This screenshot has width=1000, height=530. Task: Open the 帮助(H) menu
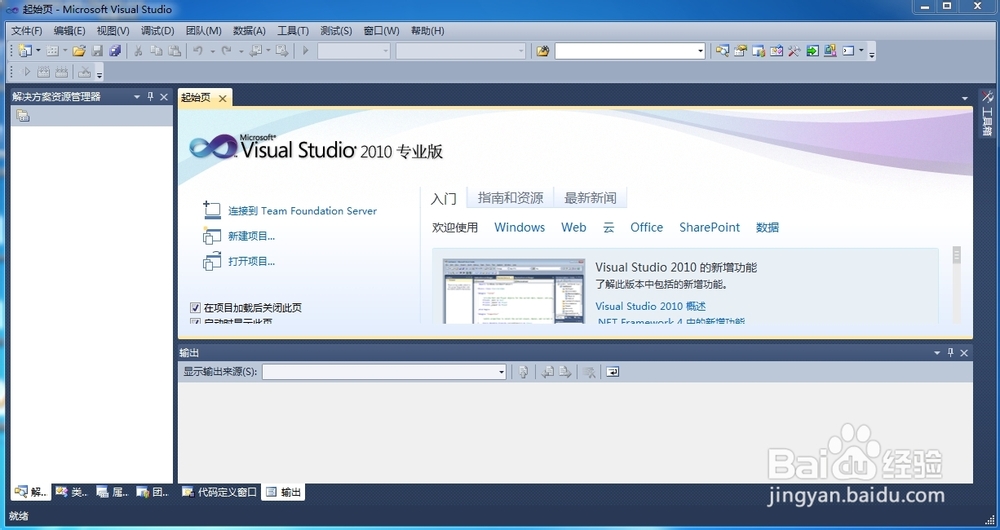click(427, 31)
